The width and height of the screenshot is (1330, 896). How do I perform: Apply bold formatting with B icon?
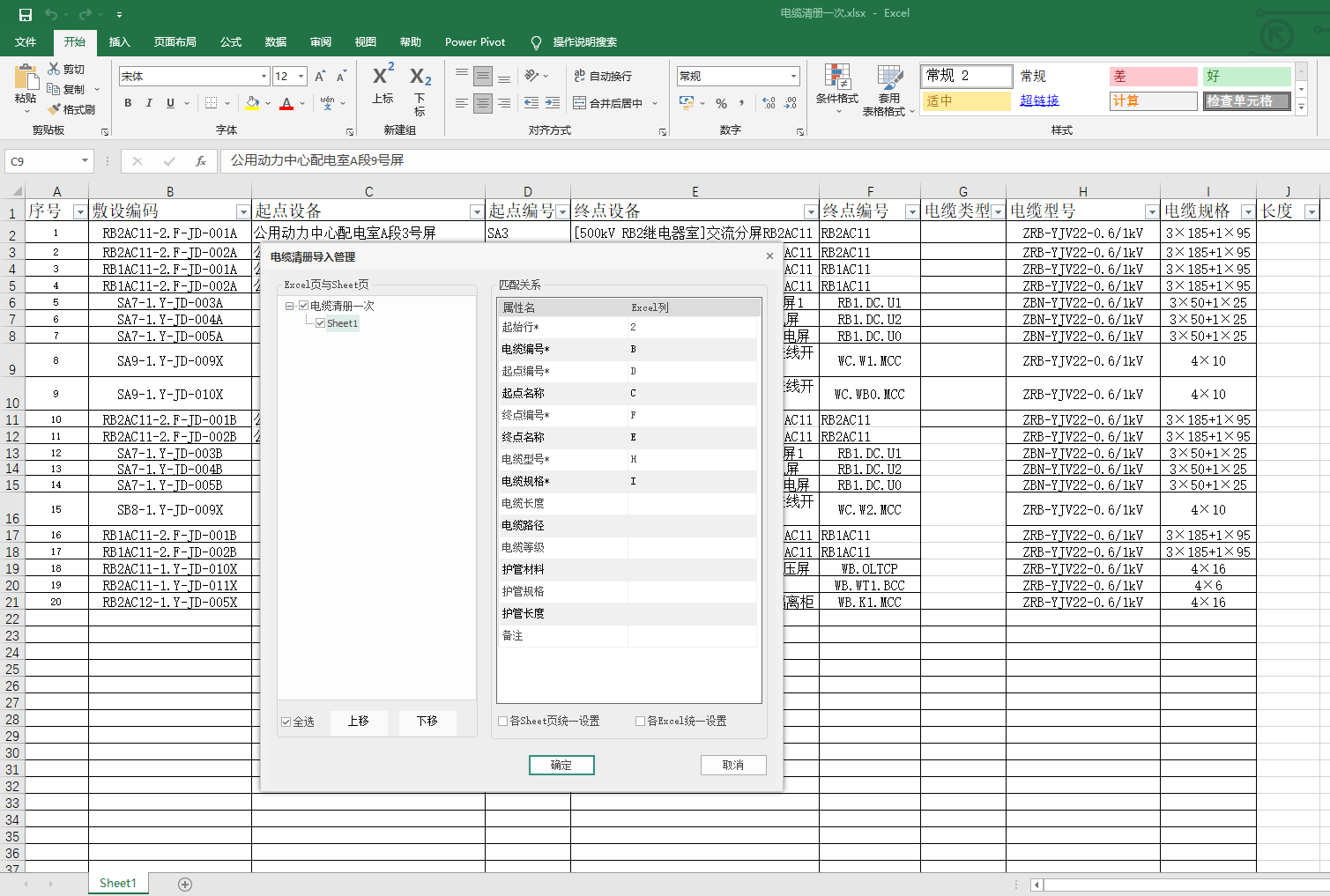click(x=128, y=103)
